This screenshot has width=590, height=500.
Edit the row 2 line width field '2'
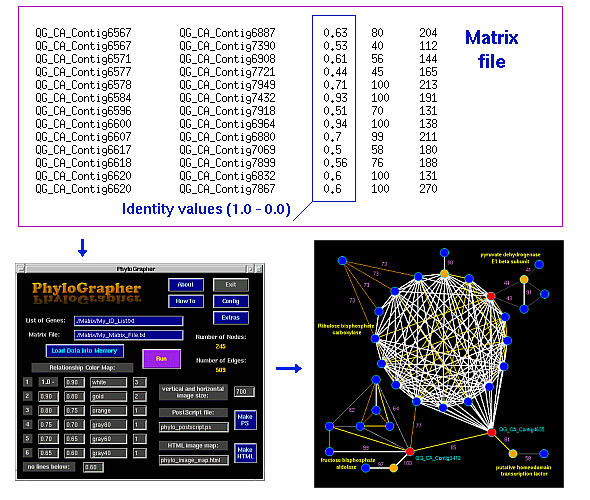tap(140, 397)
